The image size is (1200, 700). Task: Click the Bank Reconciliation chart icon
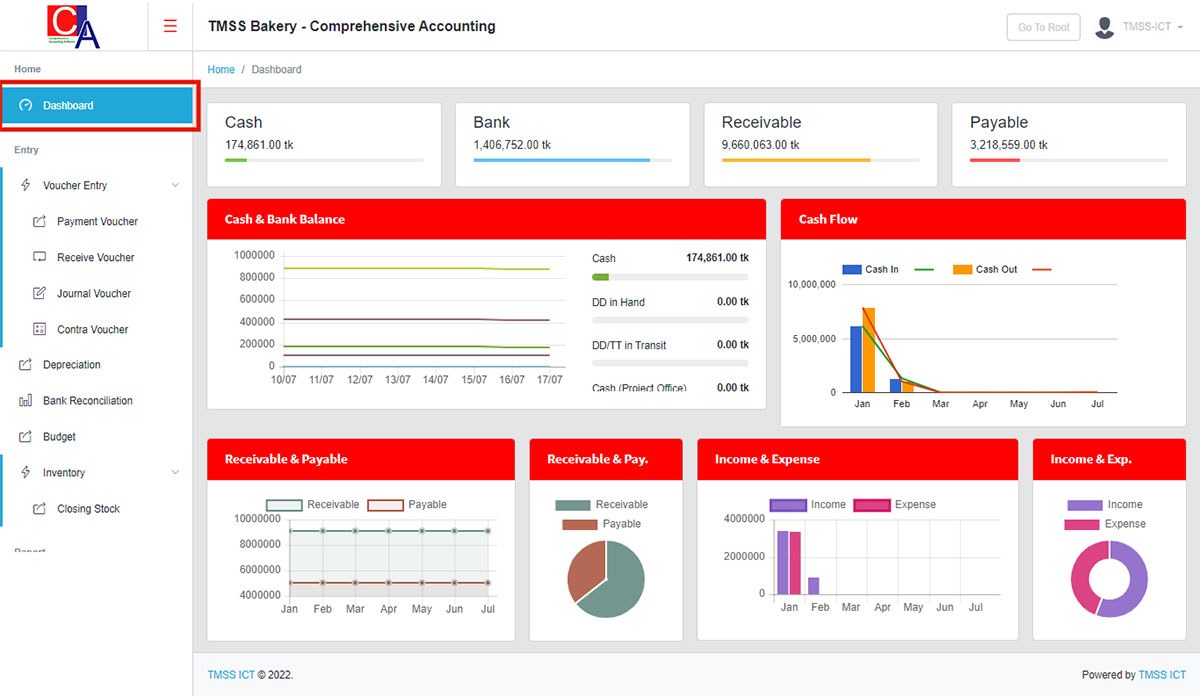(x=26, y=401)
